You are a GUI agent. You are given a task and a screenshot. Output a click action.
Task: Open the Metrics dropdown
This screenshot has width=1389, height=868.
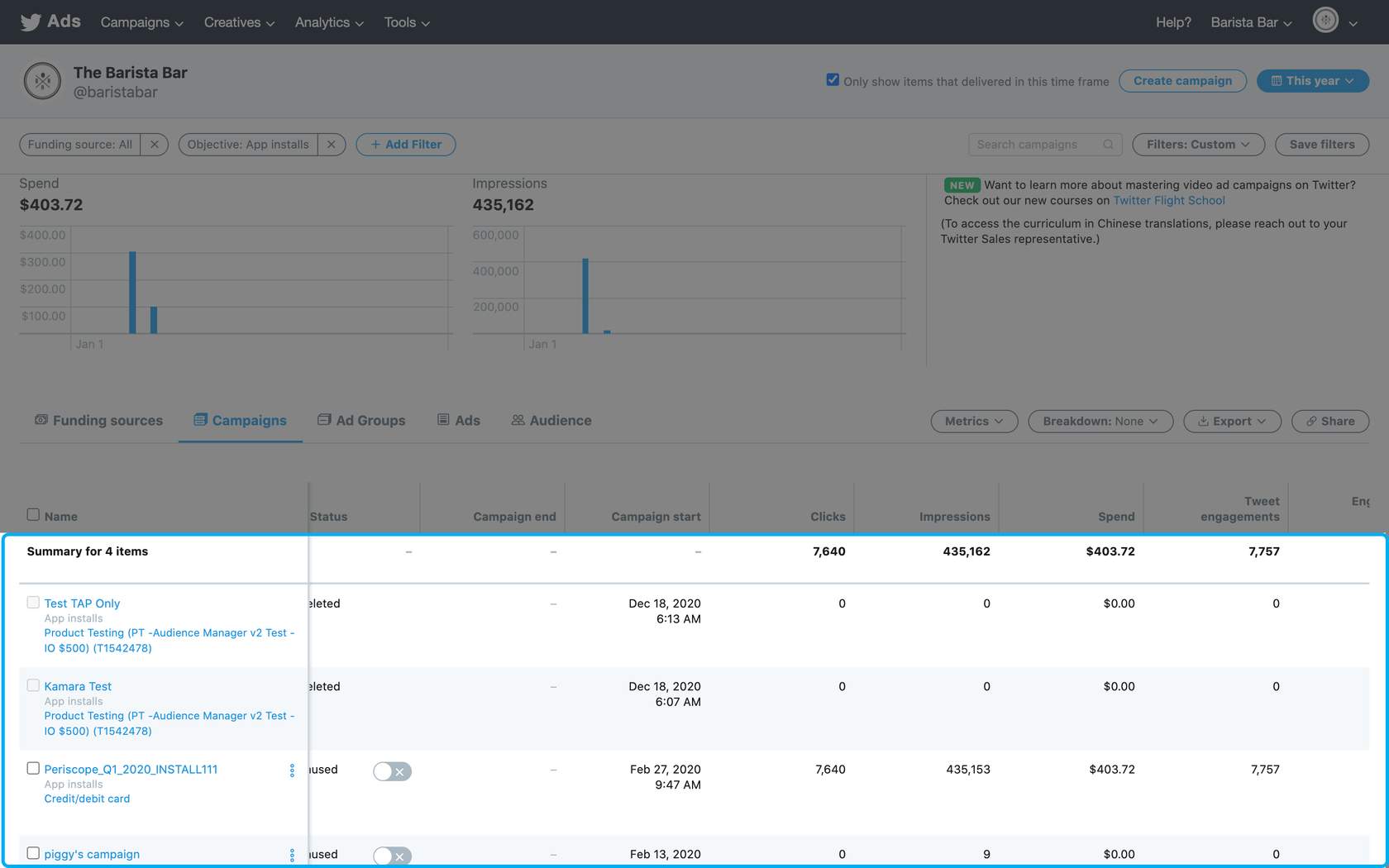974,422
